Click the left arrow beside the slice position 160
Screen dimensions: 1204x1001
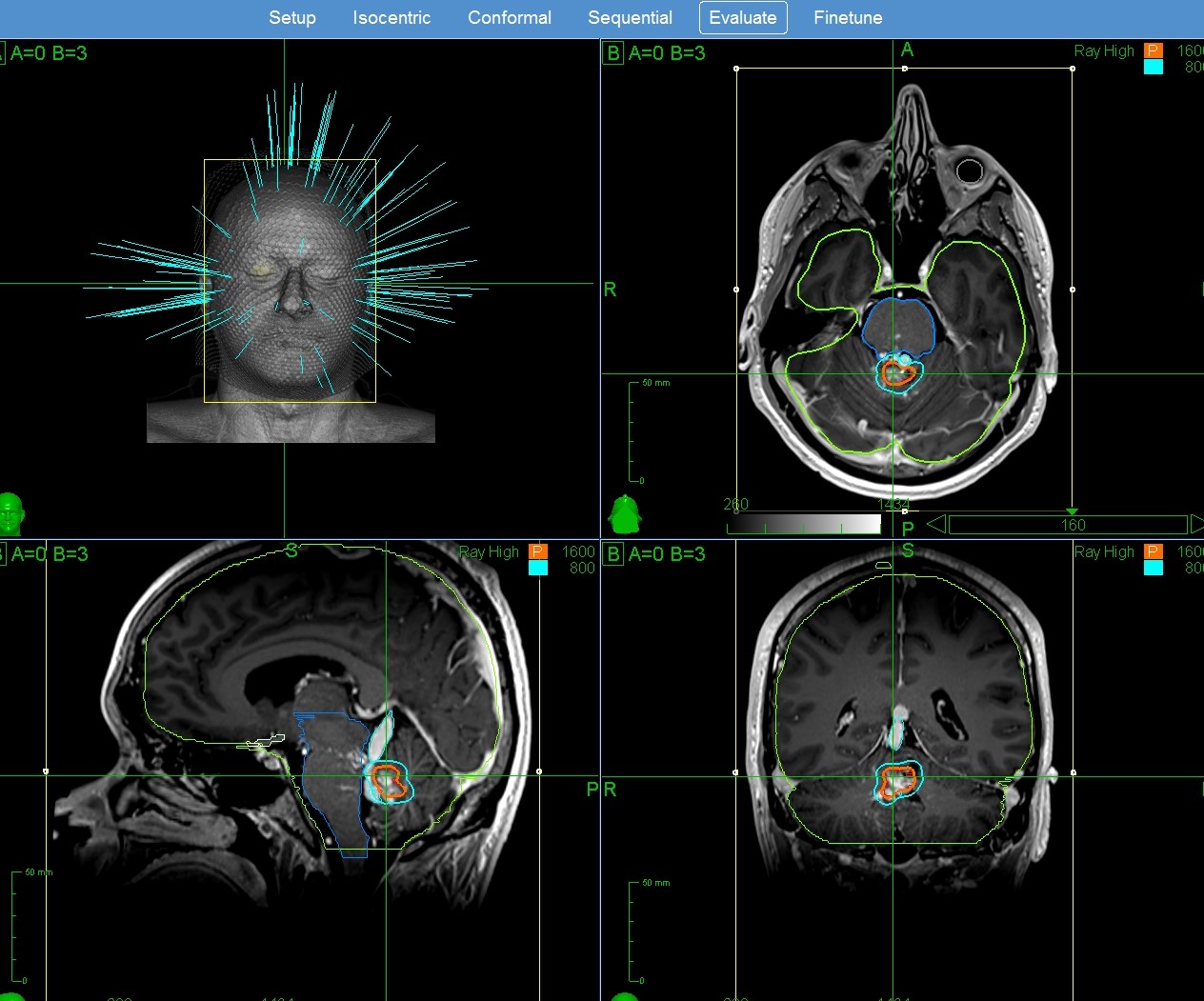(934, 523)
